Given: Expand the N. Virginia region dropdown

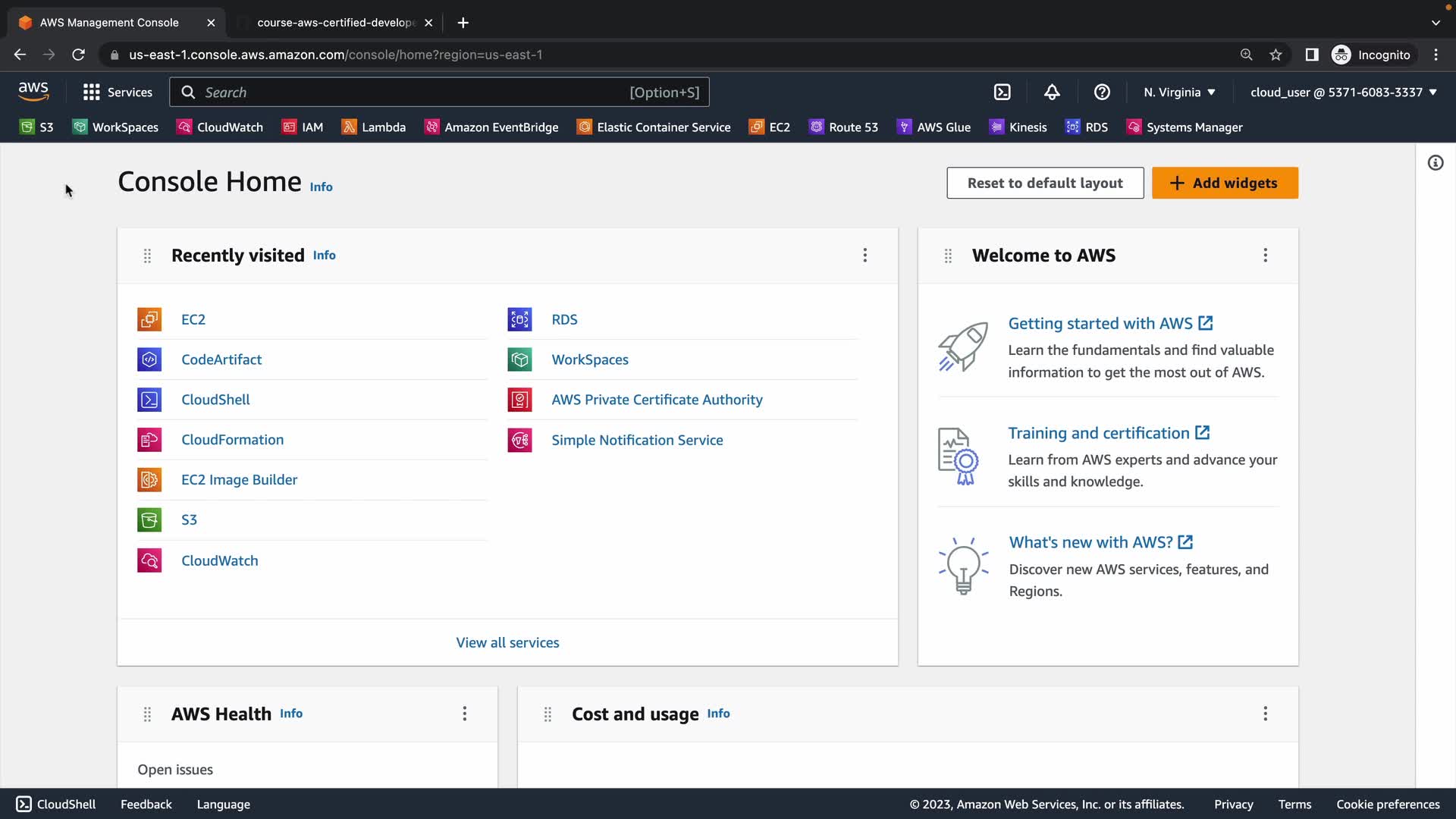Looking at the screenshot, I should tap(1179, 93).
